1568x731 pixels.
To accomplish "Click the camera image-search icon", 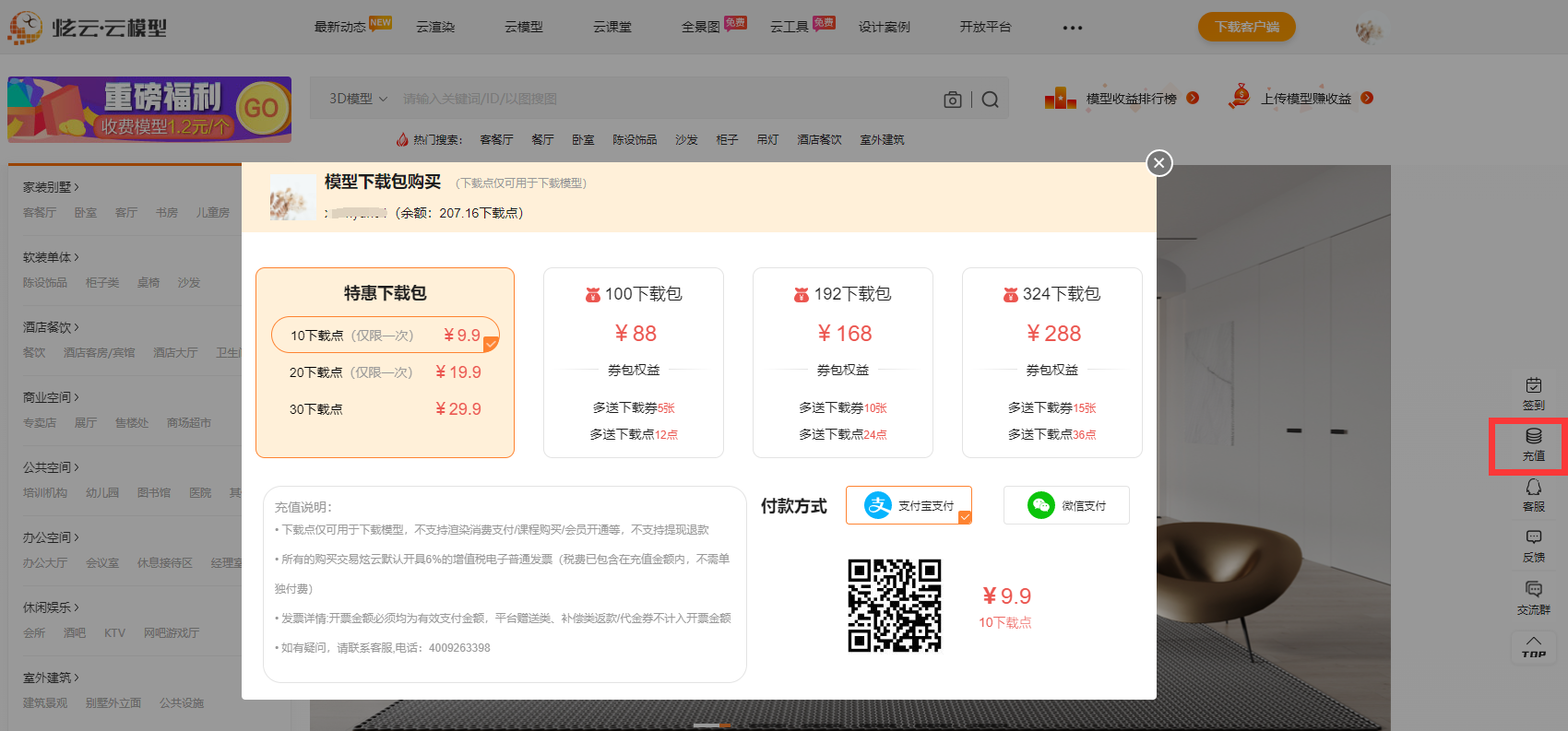I will click(953, 100).
